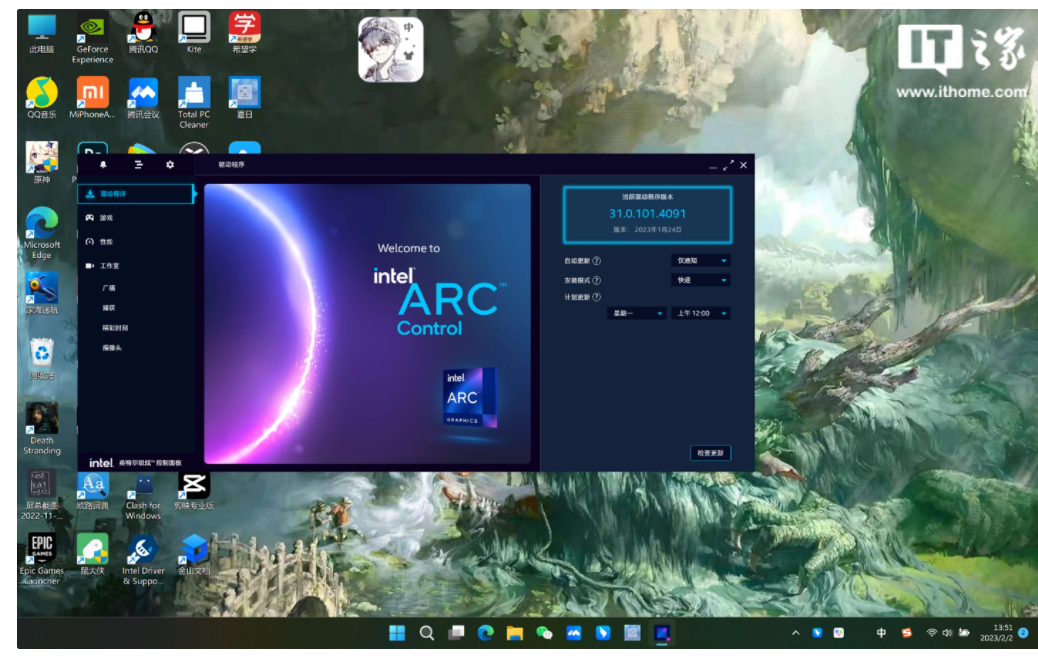Open Total PC Cleaner desktop icon
The width and height of the screenshot is (1038, 661).
point(194,103)
